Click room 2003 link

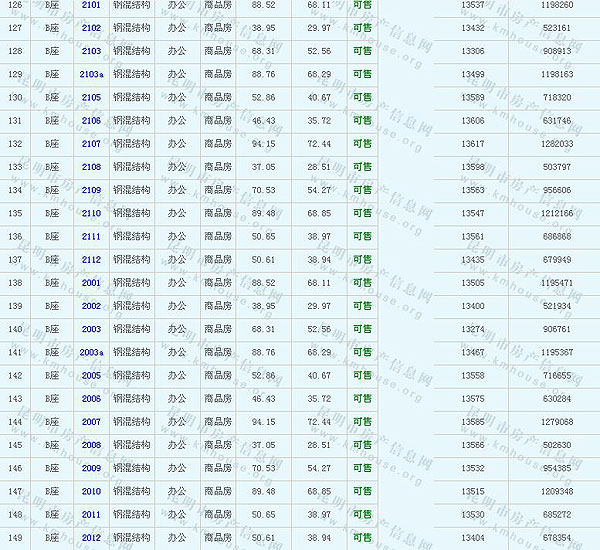[91, 329]
